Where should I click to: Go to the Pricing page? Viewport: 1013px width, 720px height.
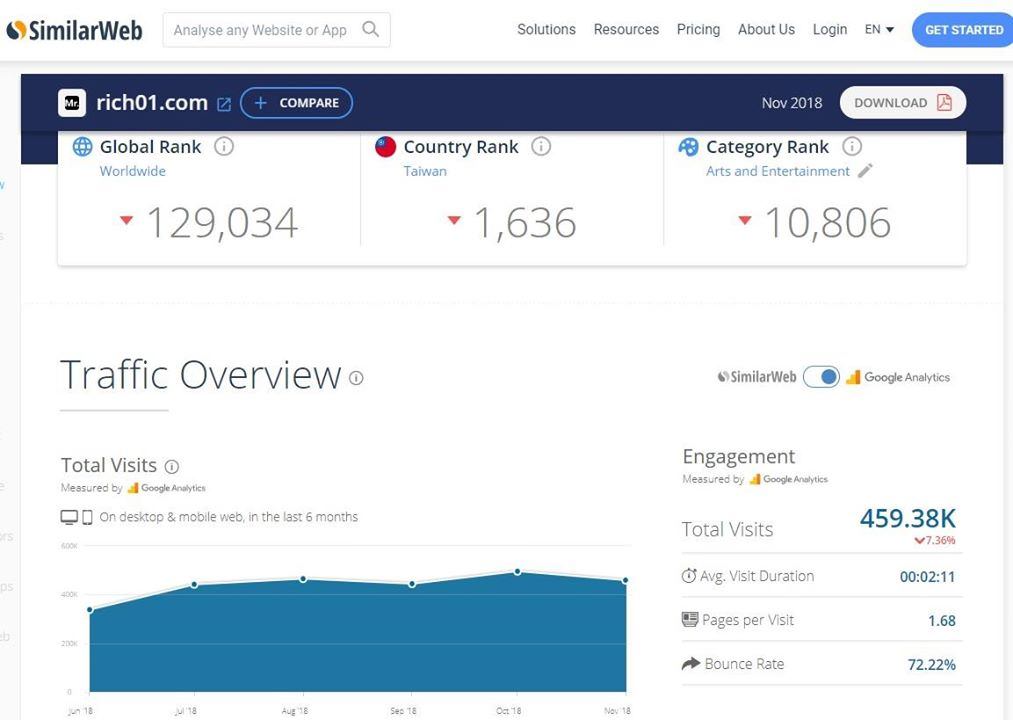click(698, 30)
